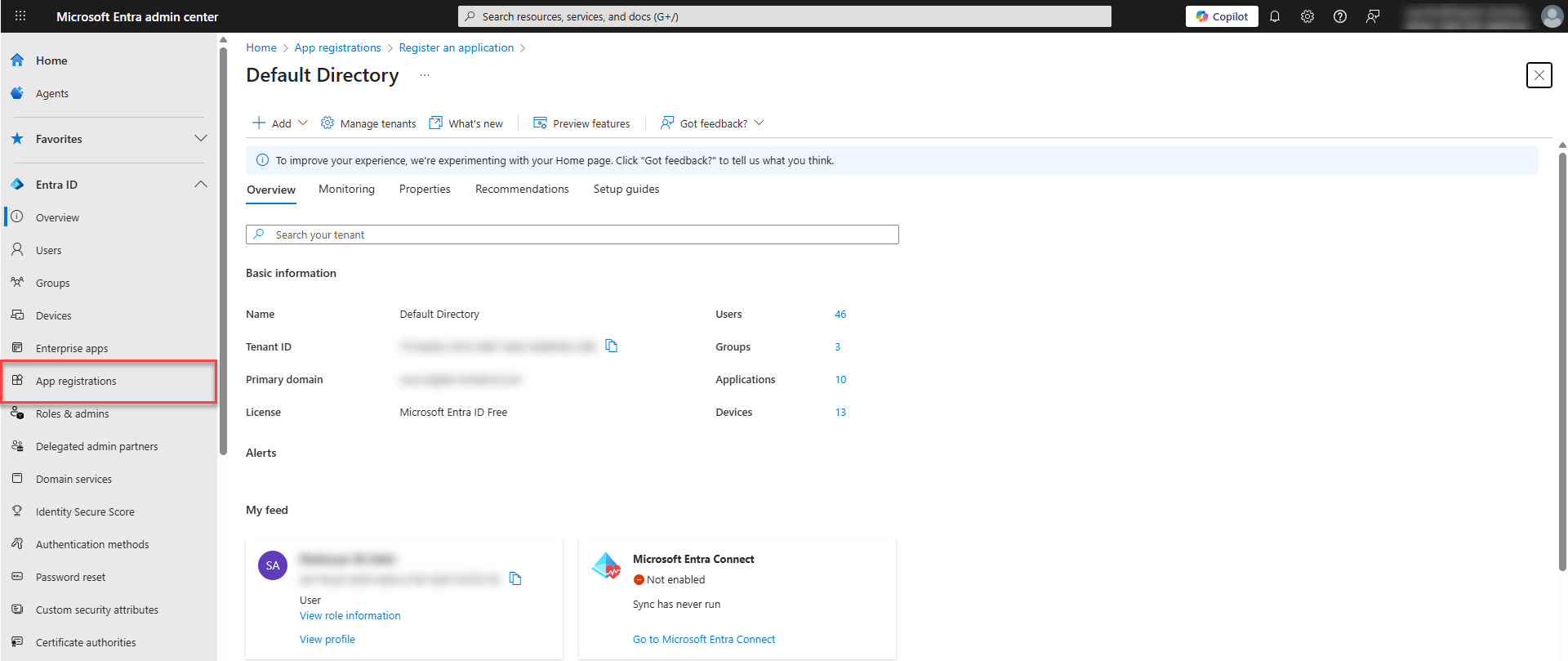Open the Applications count 10
1568x661 pixels.
840,380
